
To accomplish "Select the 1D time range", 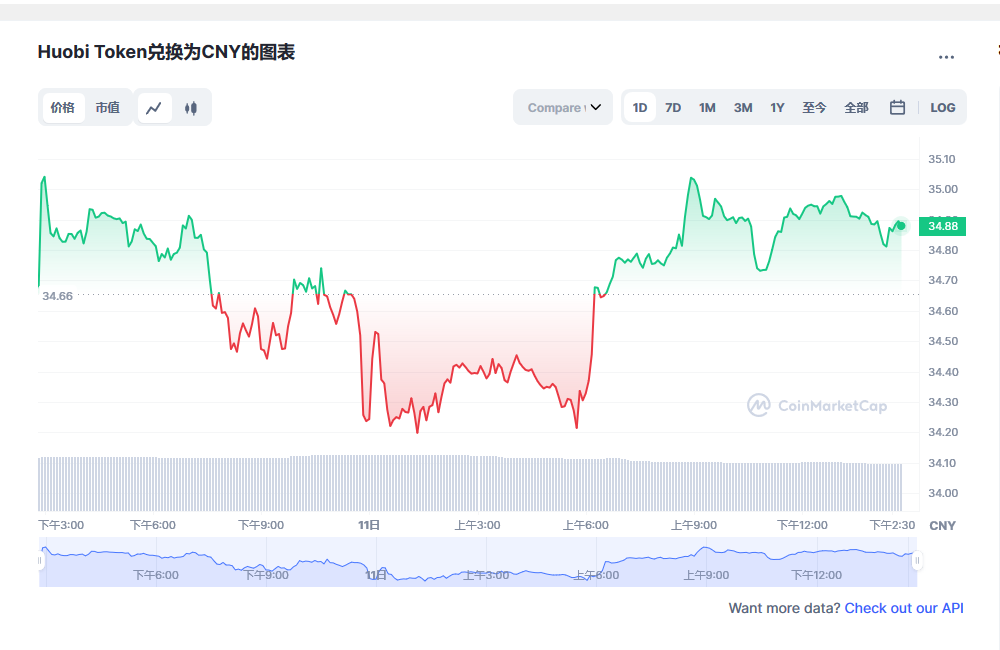I will point(640,108).
